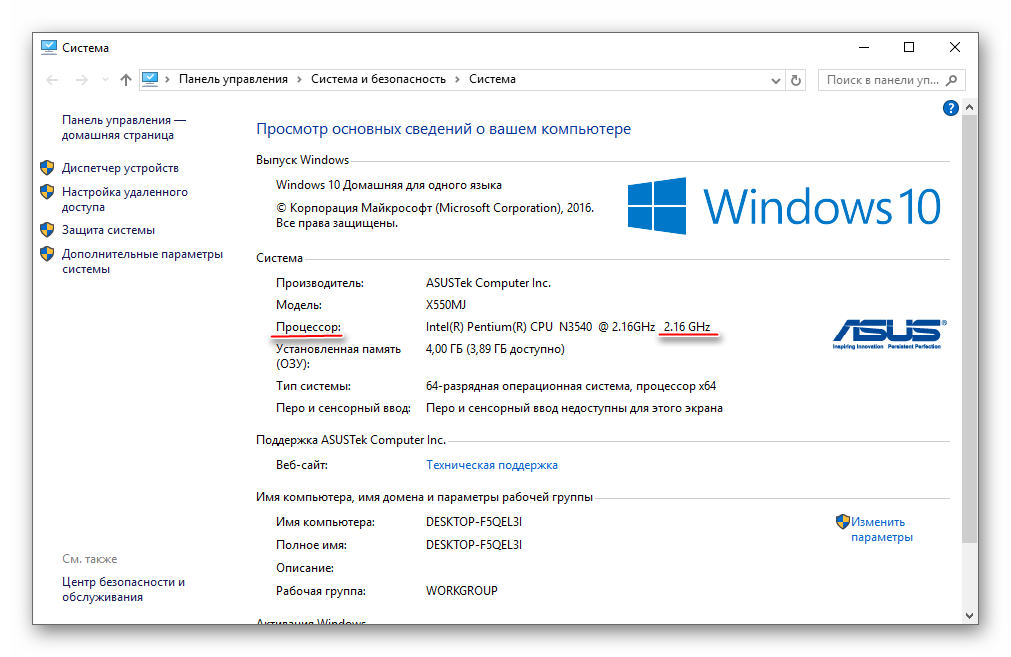Select Панель управления in breadcrumb path
The width and height of the screenshot is (1011, 657).
pos(233,79)
